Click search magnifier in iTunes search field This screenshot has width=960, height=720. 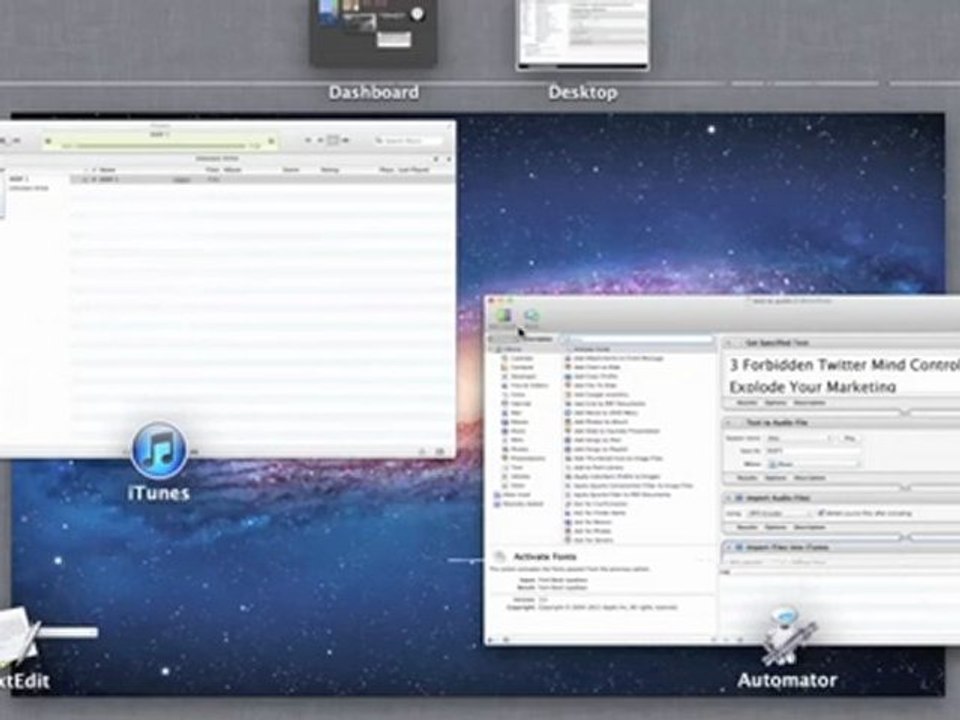pyautogui.click(x=379, y=141)
